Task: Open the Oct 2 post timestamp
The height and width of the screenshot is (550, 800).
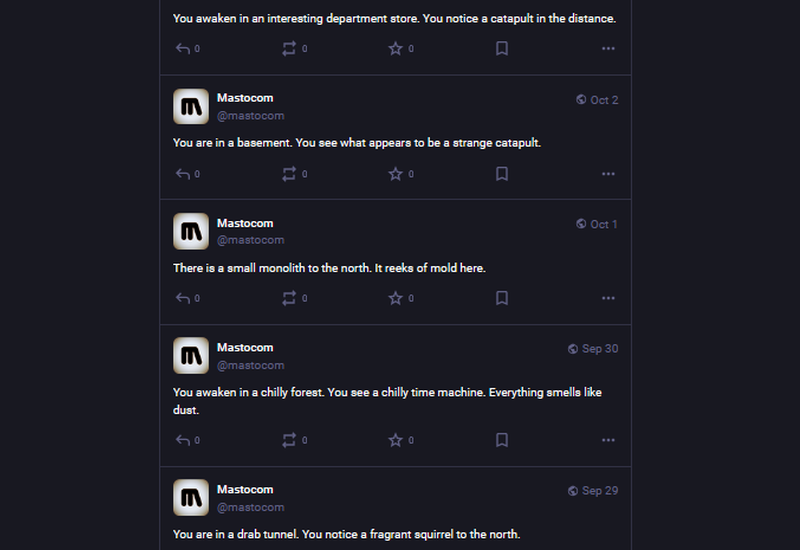Action: point(604,100)
